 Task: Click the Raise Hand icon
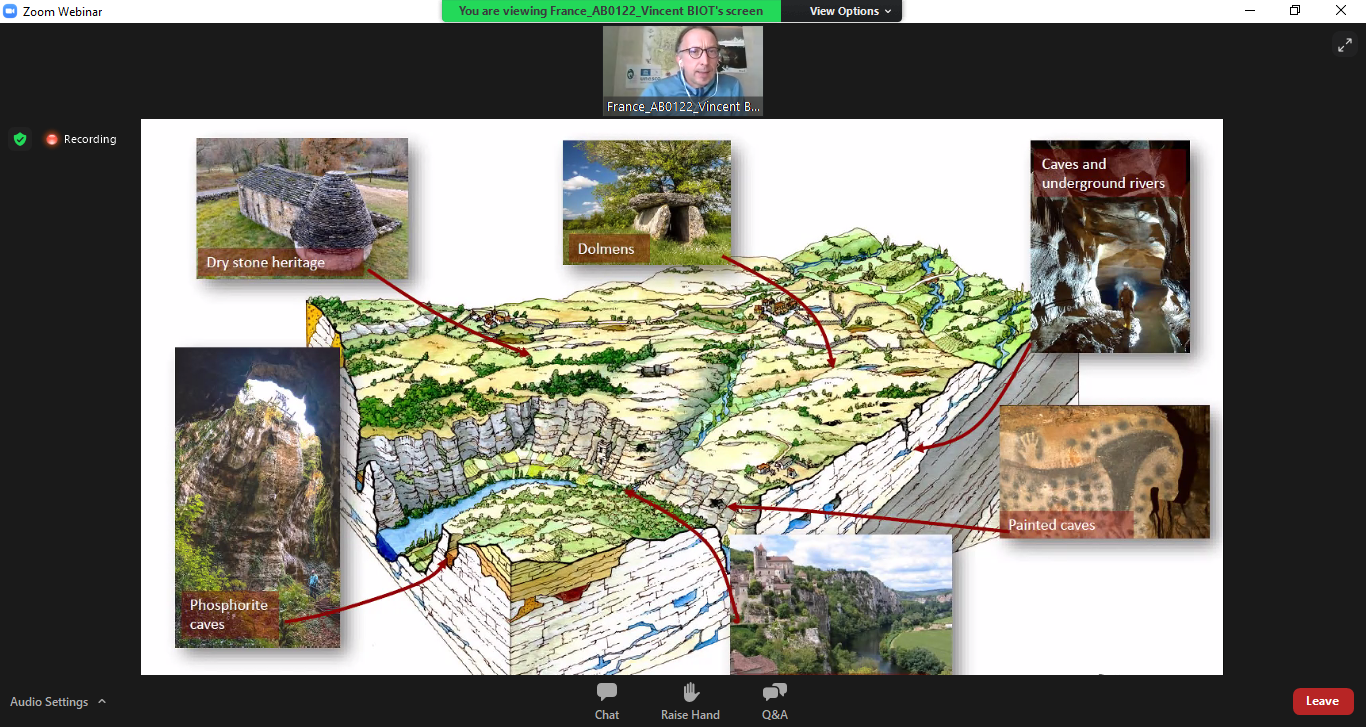click(690, 700)
